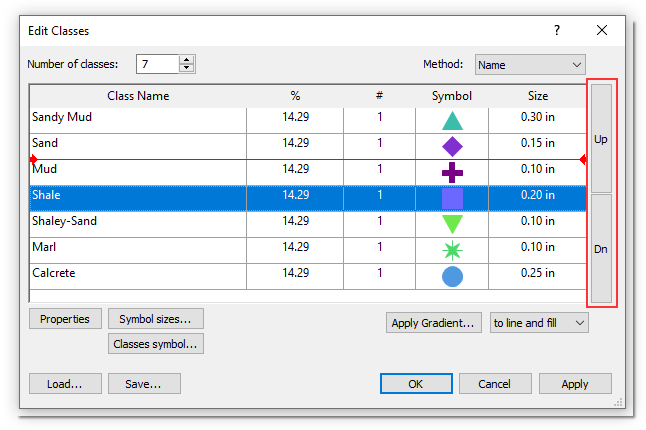This screenshot has width=646, height=430.
Task: Click the teal triangle symbol for Sandy Mud
Action: [452, 121]
